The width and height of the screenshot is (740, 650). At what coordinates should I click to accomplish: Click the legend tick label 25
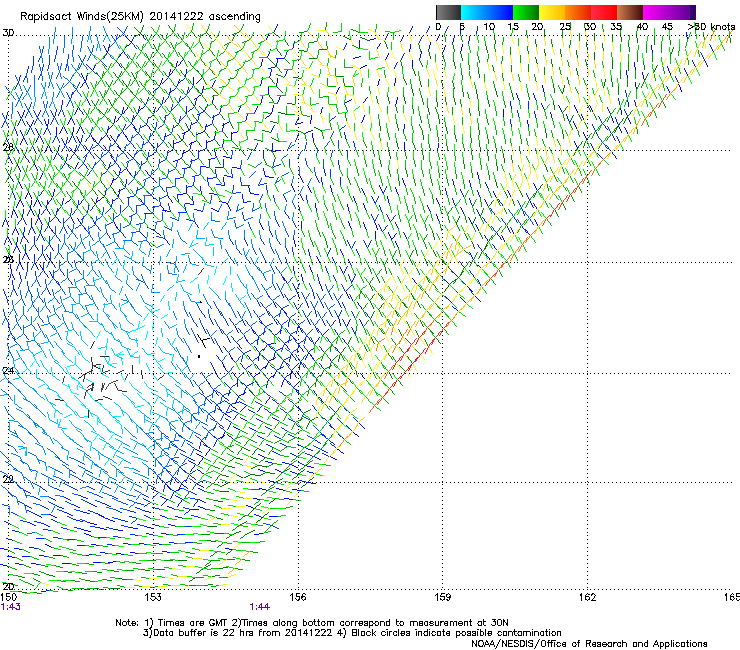[x=565, y=27]
